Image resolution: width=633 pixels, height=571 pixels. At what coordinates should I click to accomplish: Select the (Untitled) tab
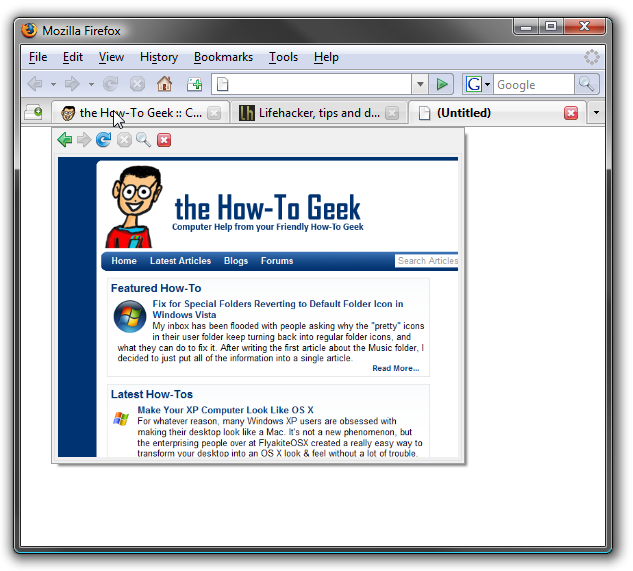pyautogui.click(x=497, y=113)
